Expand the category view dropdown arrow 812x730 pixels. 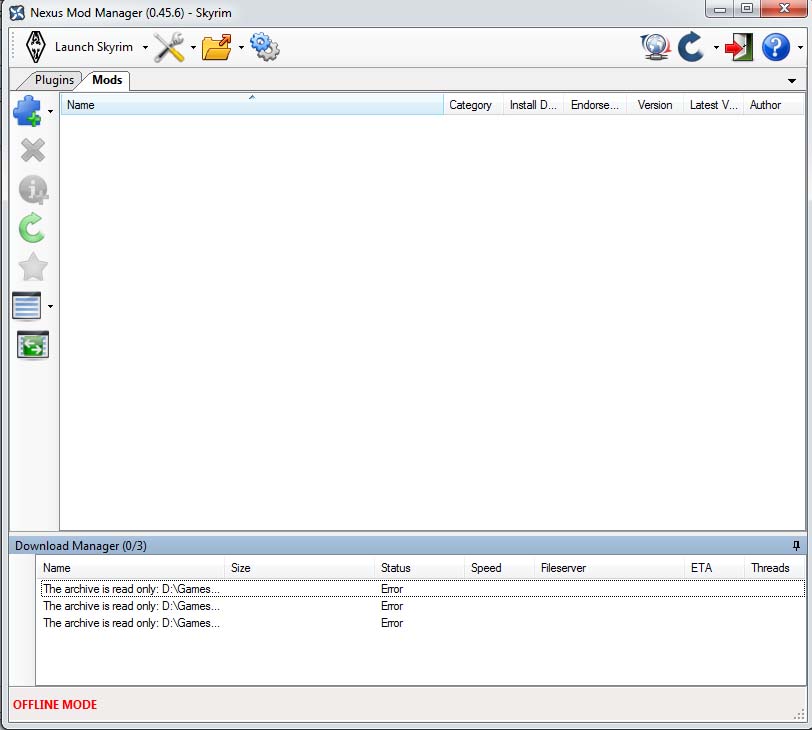click(50, 306)
